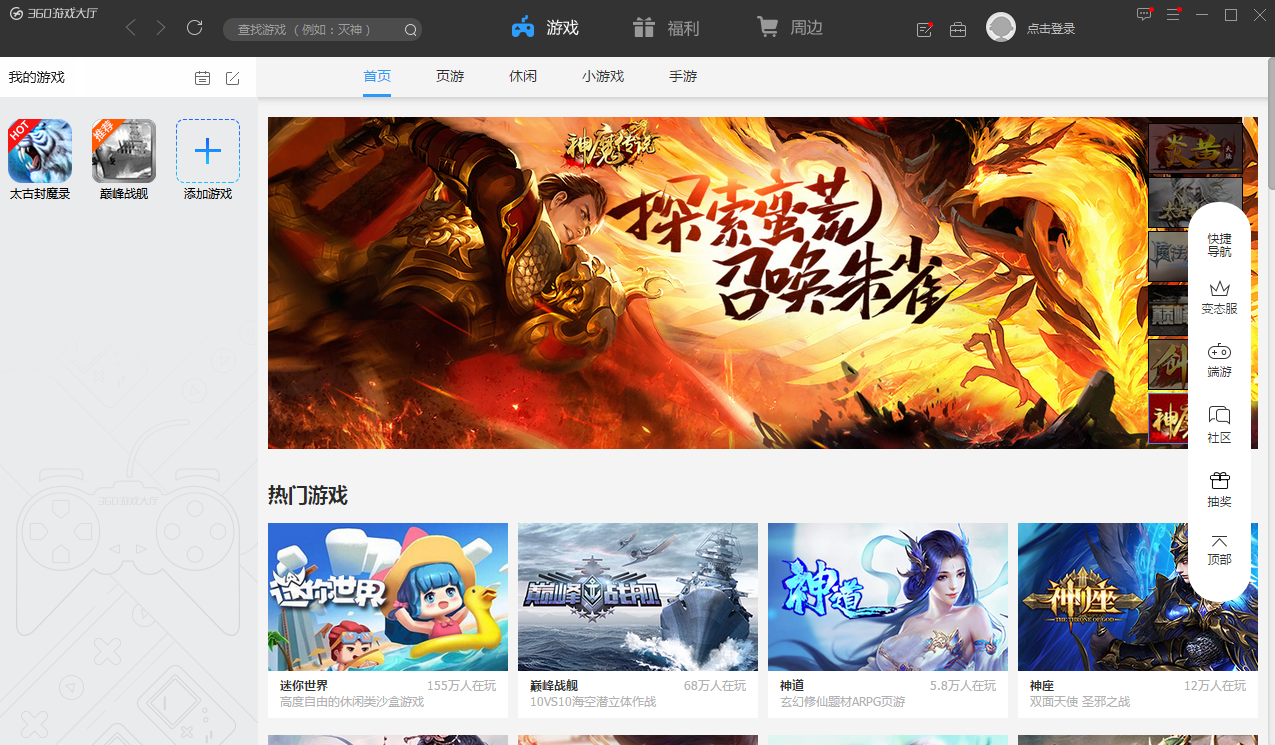Go back with the back arrow
Screen dimensions: 1275x745
coord(131,28)
